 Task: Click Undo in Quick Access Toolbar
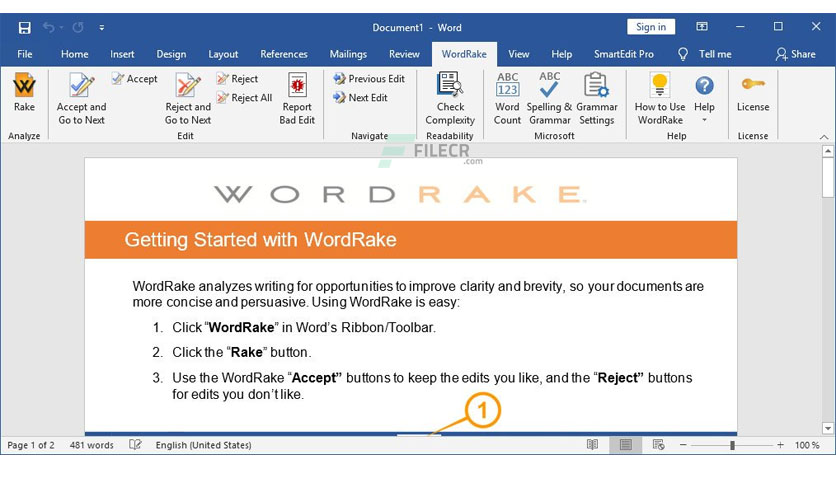point(49,27)
